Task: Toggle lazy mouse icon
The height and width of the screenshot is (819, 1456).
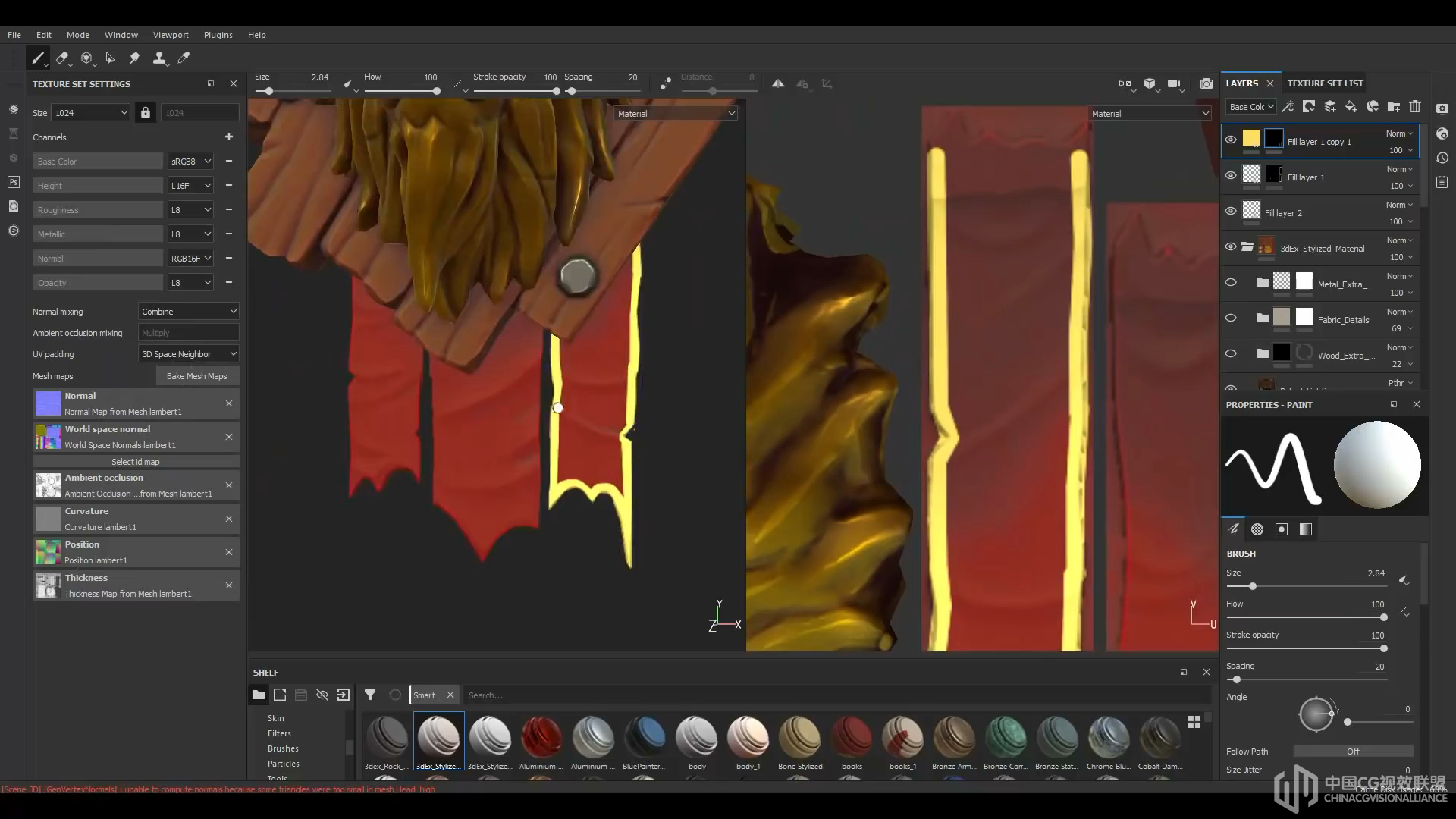Action: coord(665,83)
